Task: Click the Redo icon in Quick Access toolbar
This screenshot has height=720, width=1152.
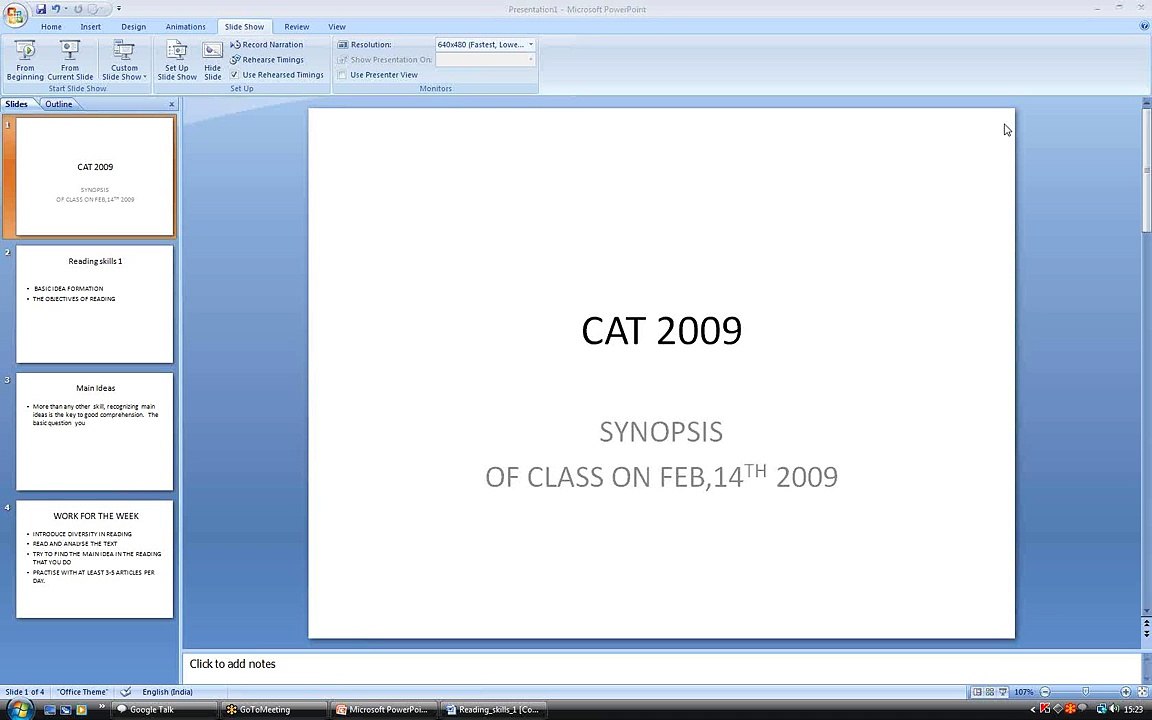Action: tap(78, 9)
